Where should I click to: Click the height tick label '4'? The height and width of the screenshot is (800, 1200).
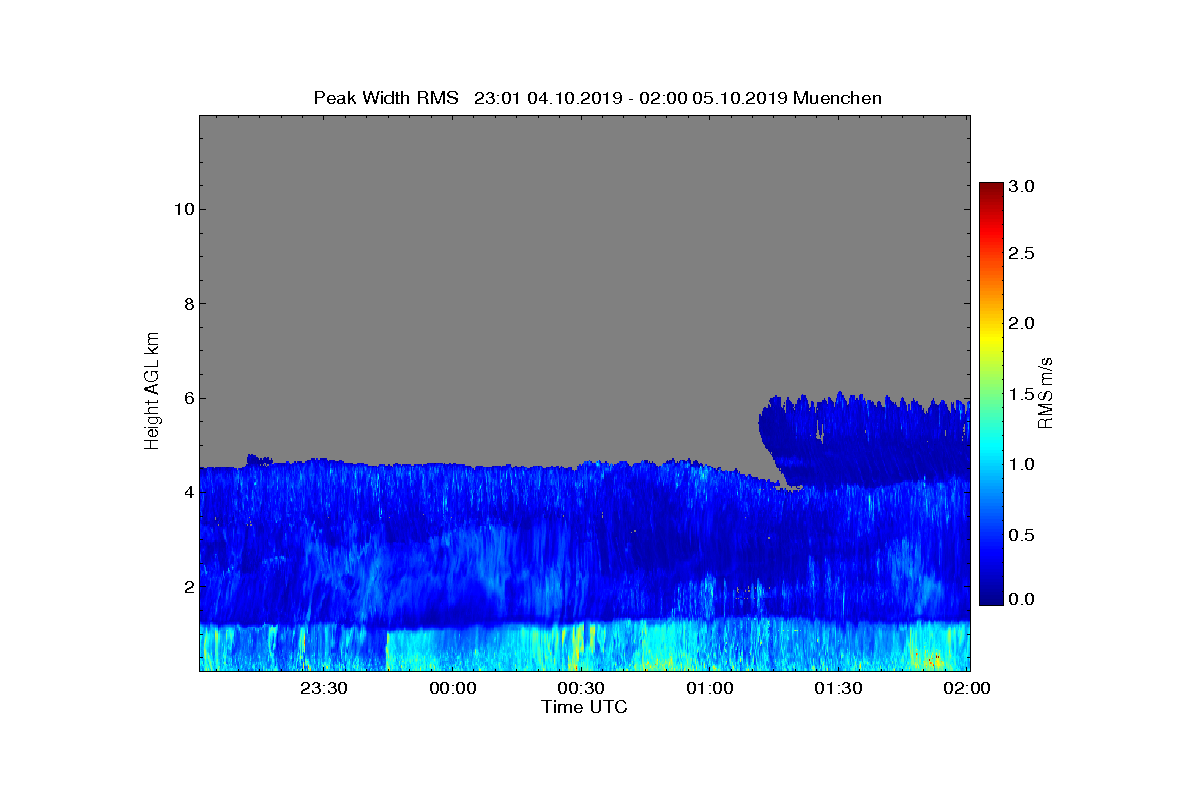tap(187, 492)
